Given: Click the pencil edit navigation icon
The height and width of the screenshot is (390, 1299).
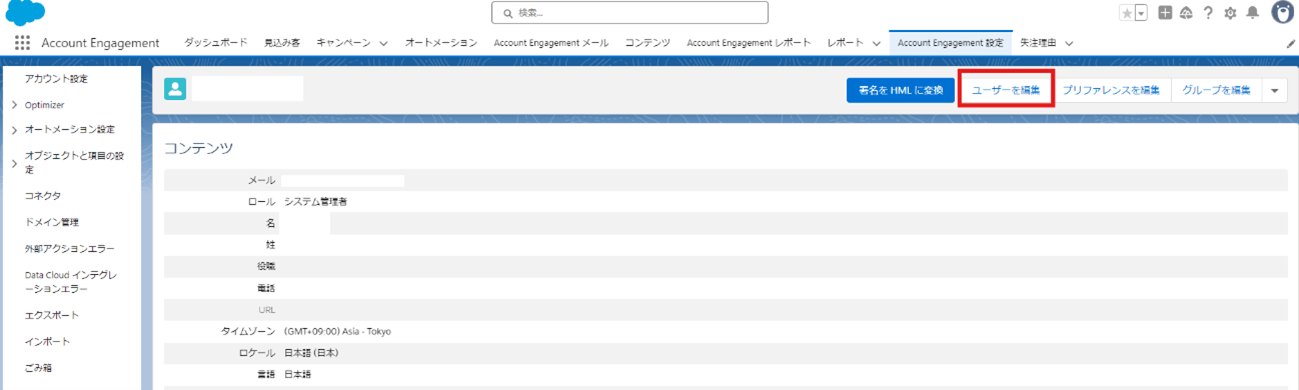Looking at the screenshot, I should click(x=1290, y=44).
